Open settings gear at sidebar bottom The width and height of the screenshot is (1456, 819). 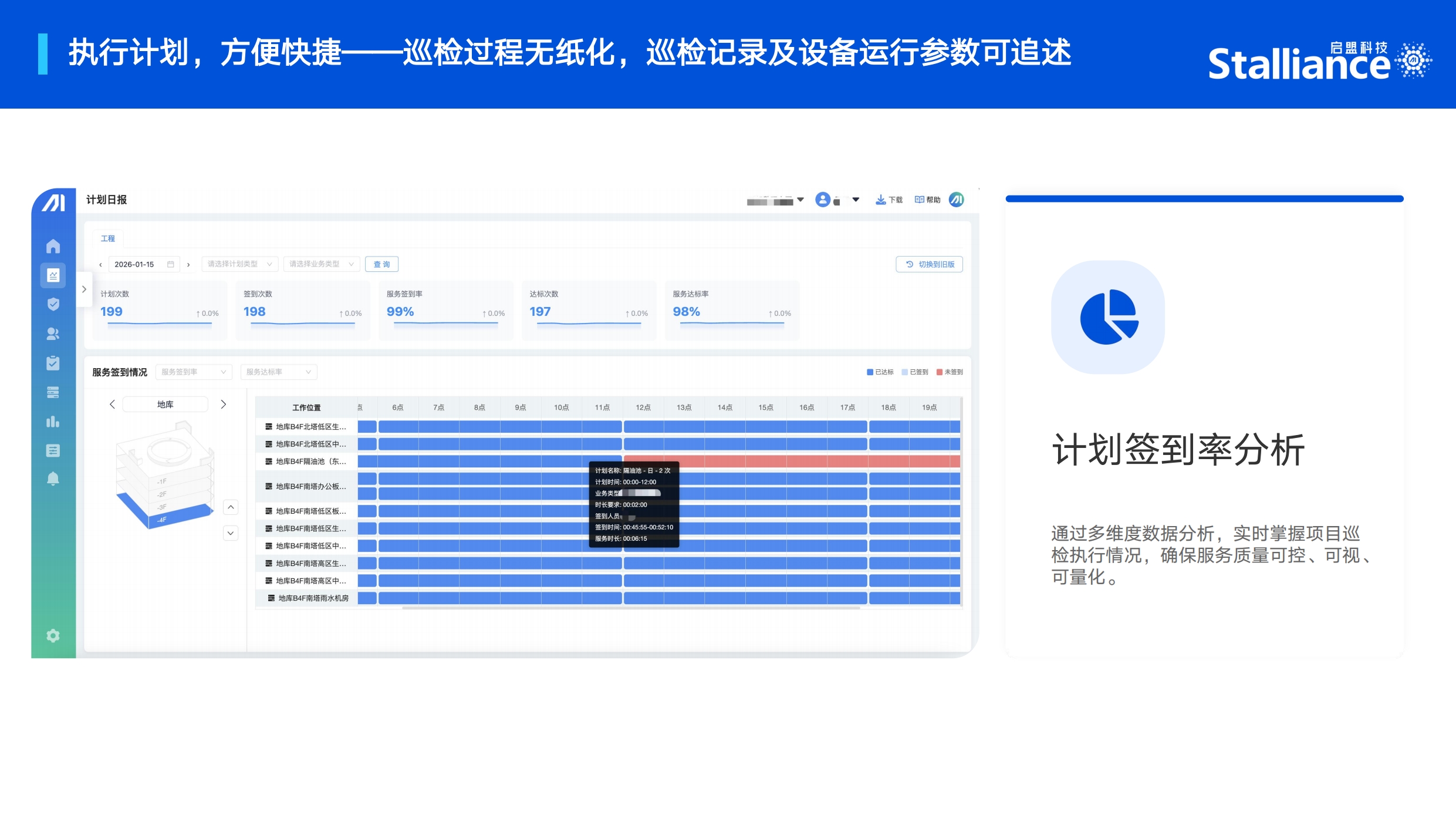(53, 636)
